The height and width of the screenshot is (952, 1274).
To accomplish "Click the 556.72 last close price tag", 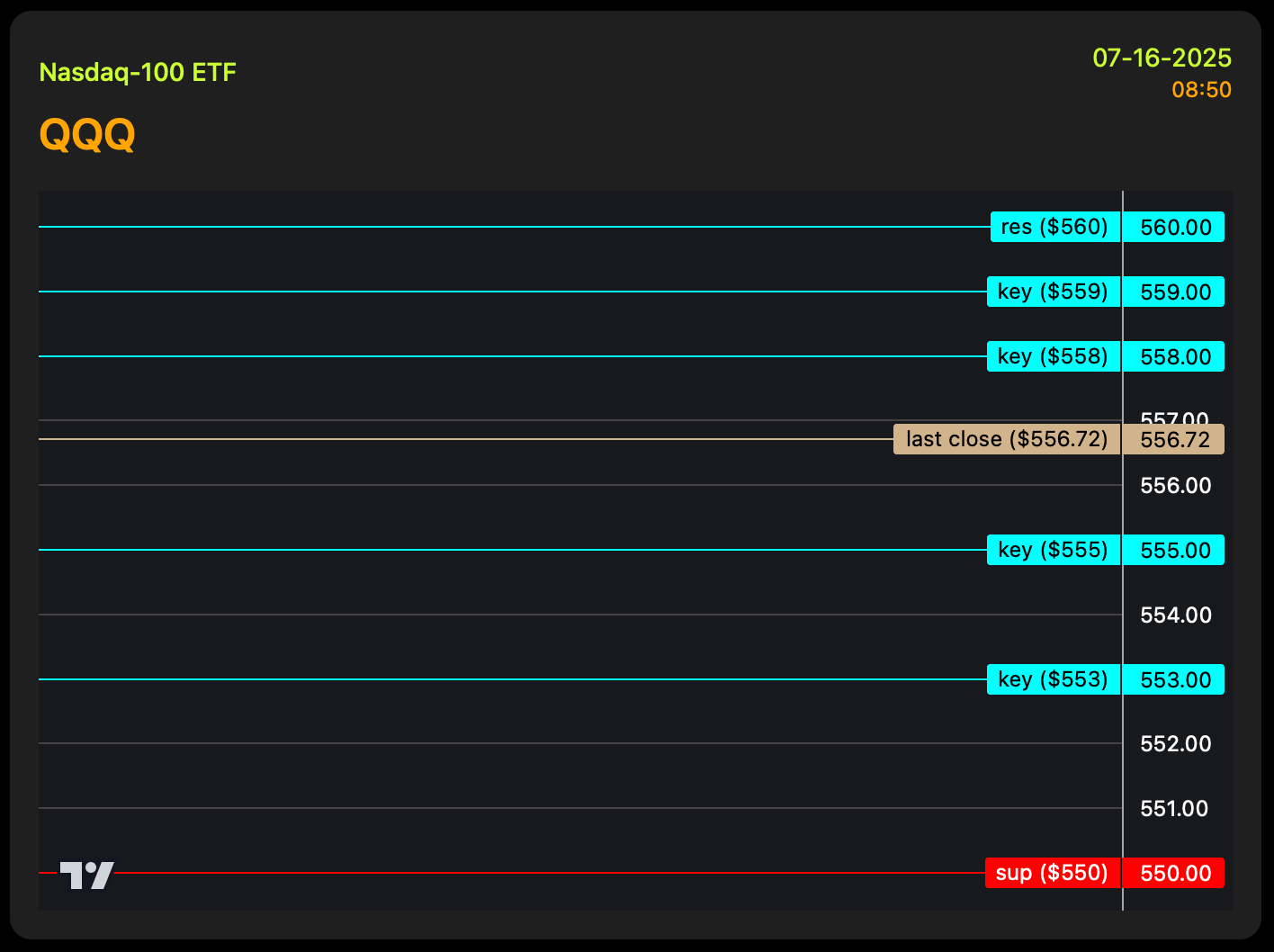I will [1175, 439].
